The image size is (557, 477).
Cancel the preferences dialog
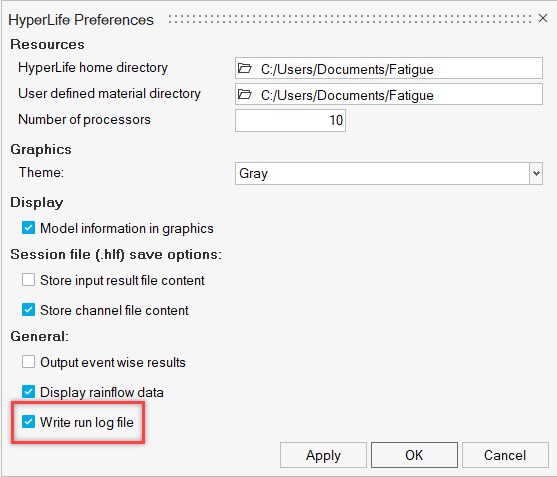tap(505, 455)
